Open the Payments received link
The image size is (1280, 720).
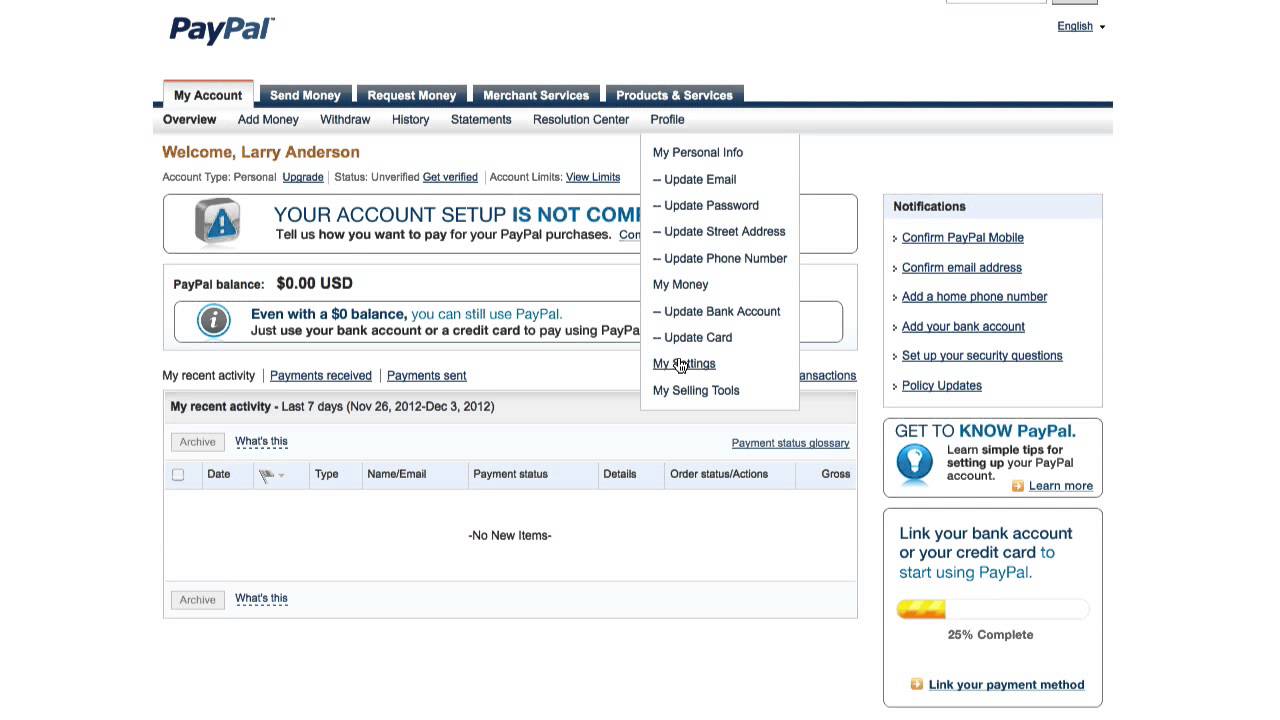coord(321,375)
